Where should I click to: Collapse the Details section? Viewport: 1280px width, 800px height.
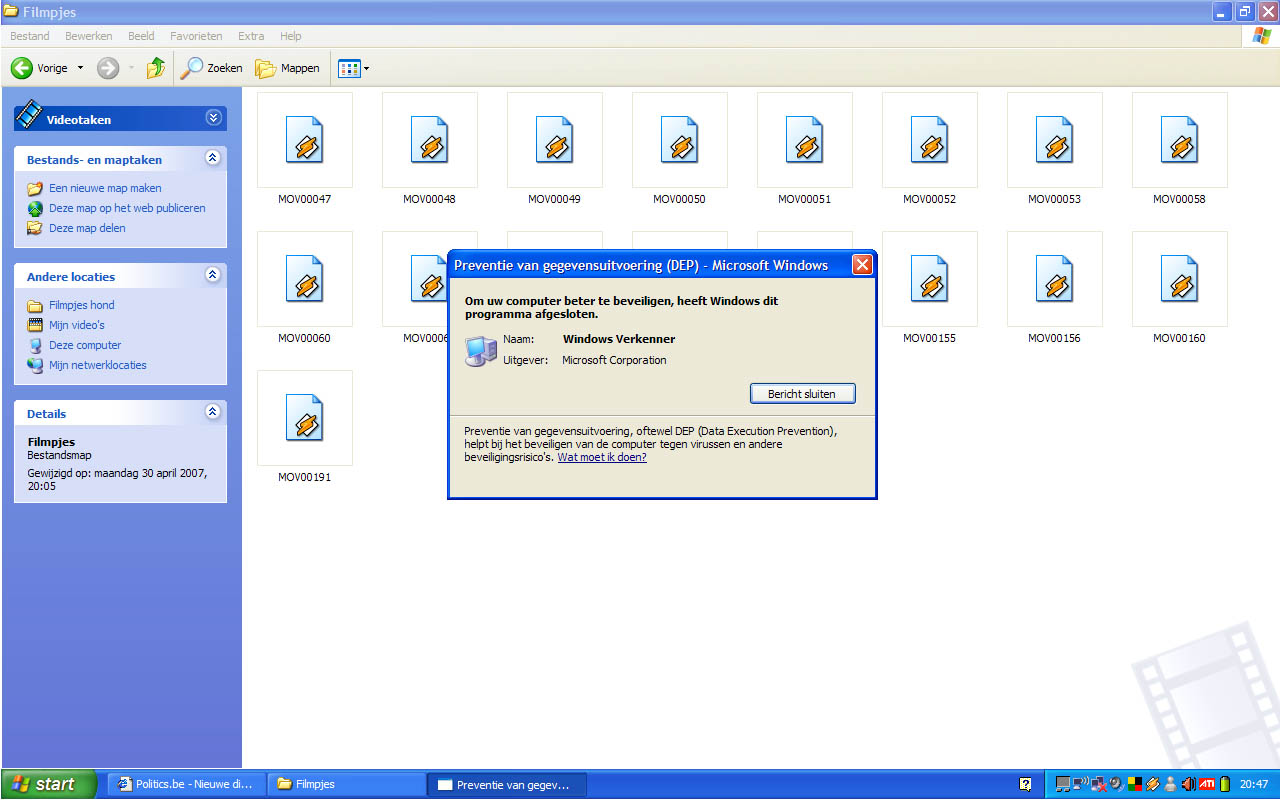[212, 412]
